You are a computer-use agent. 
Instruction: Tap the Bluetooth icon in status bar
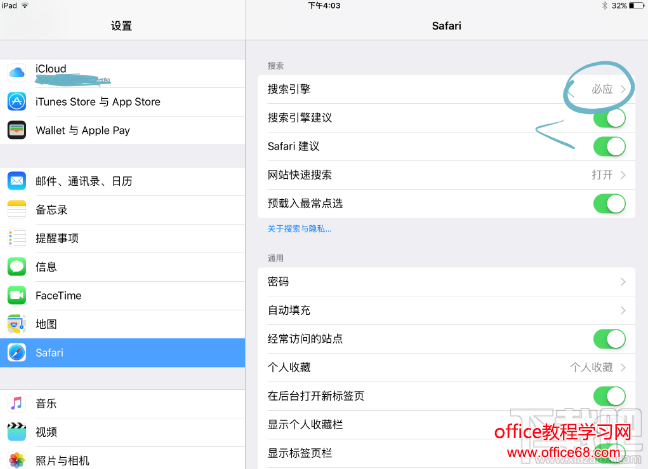605,6
